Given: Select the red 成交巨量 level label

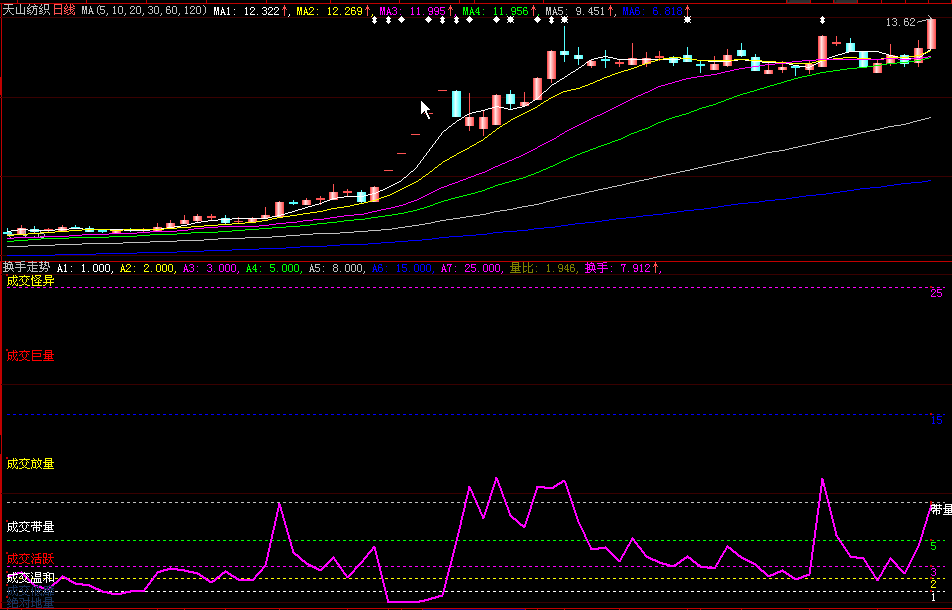Looking at the screenshot, I should tap(30, 355).
